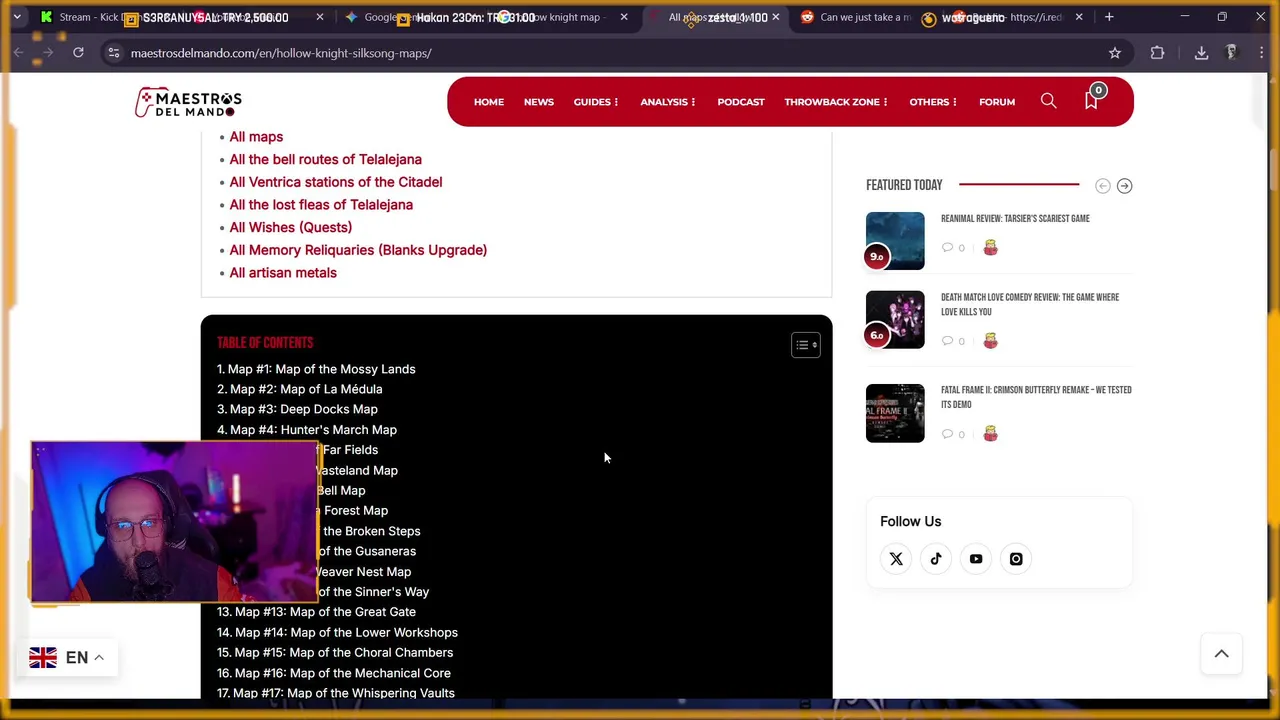Open browser downloads icon
The width and height of the screenshot is (1280, 720).
coord(1201,53)
